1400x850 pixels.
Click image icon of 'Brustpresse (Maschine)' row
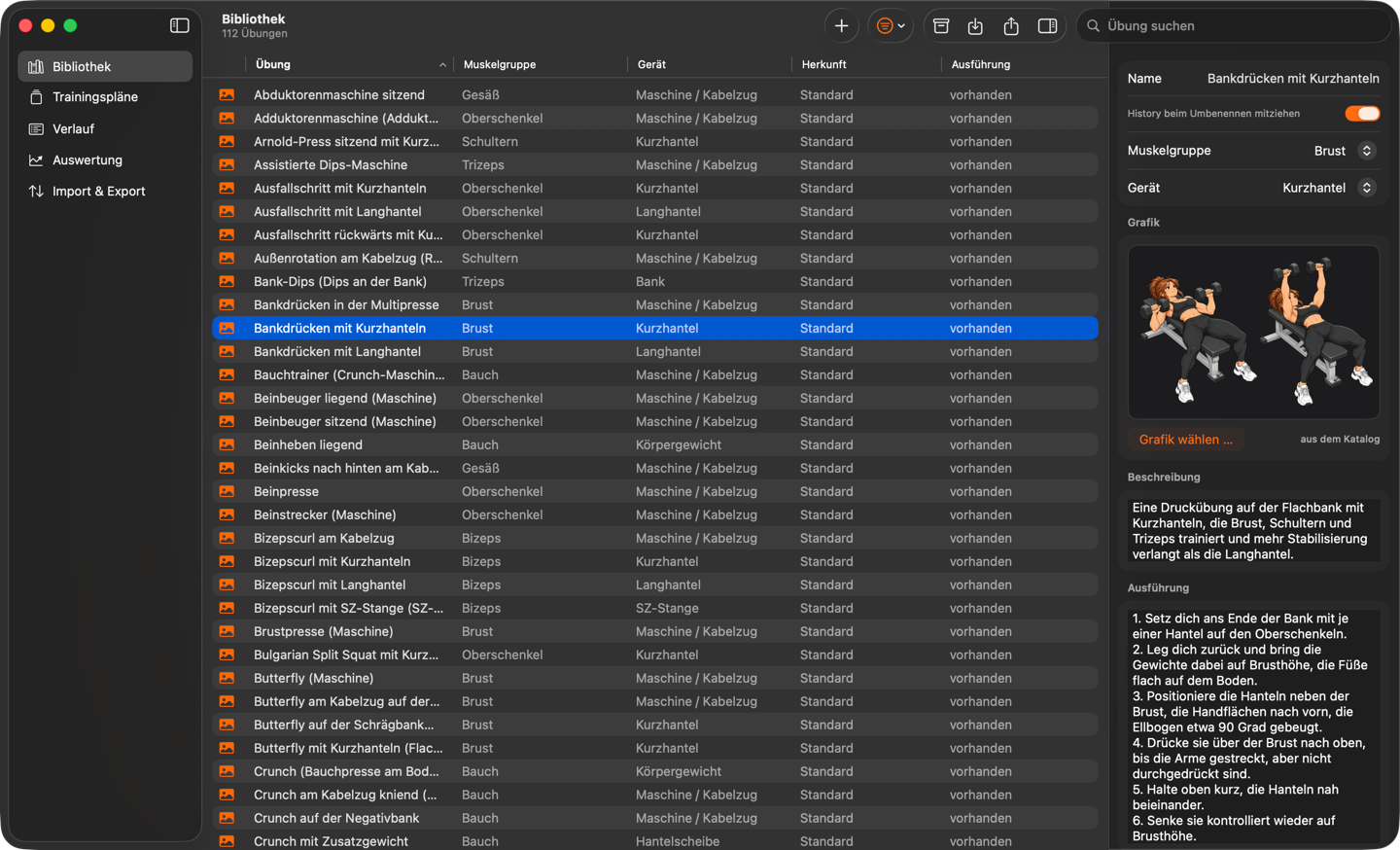(227, 631)
